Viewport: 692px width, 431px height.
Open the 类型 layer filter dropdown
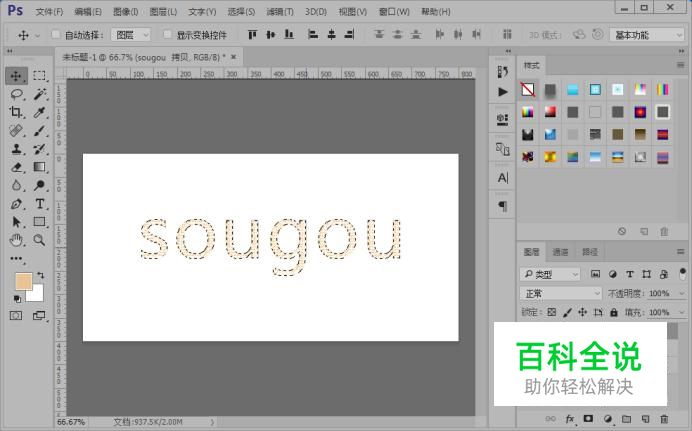(550, 274)
